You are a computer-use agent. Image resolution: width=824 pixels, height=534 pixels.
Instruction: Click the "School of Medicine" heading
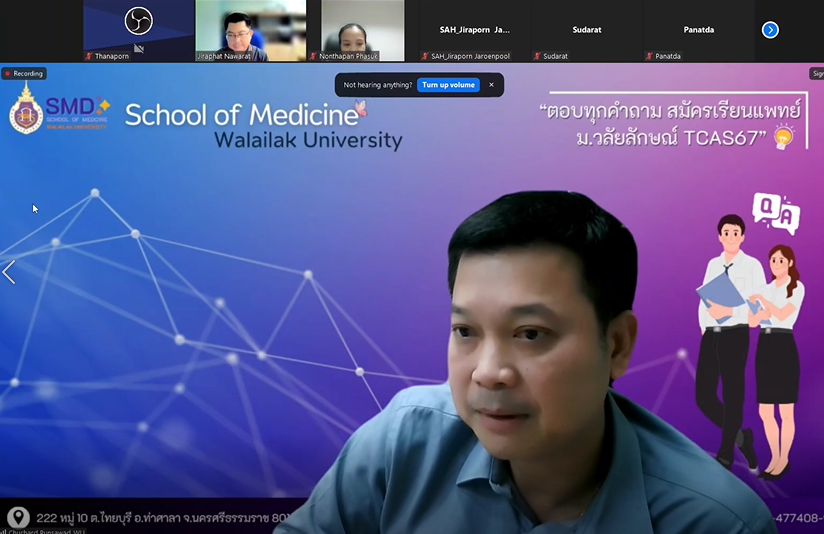point(242,115)
